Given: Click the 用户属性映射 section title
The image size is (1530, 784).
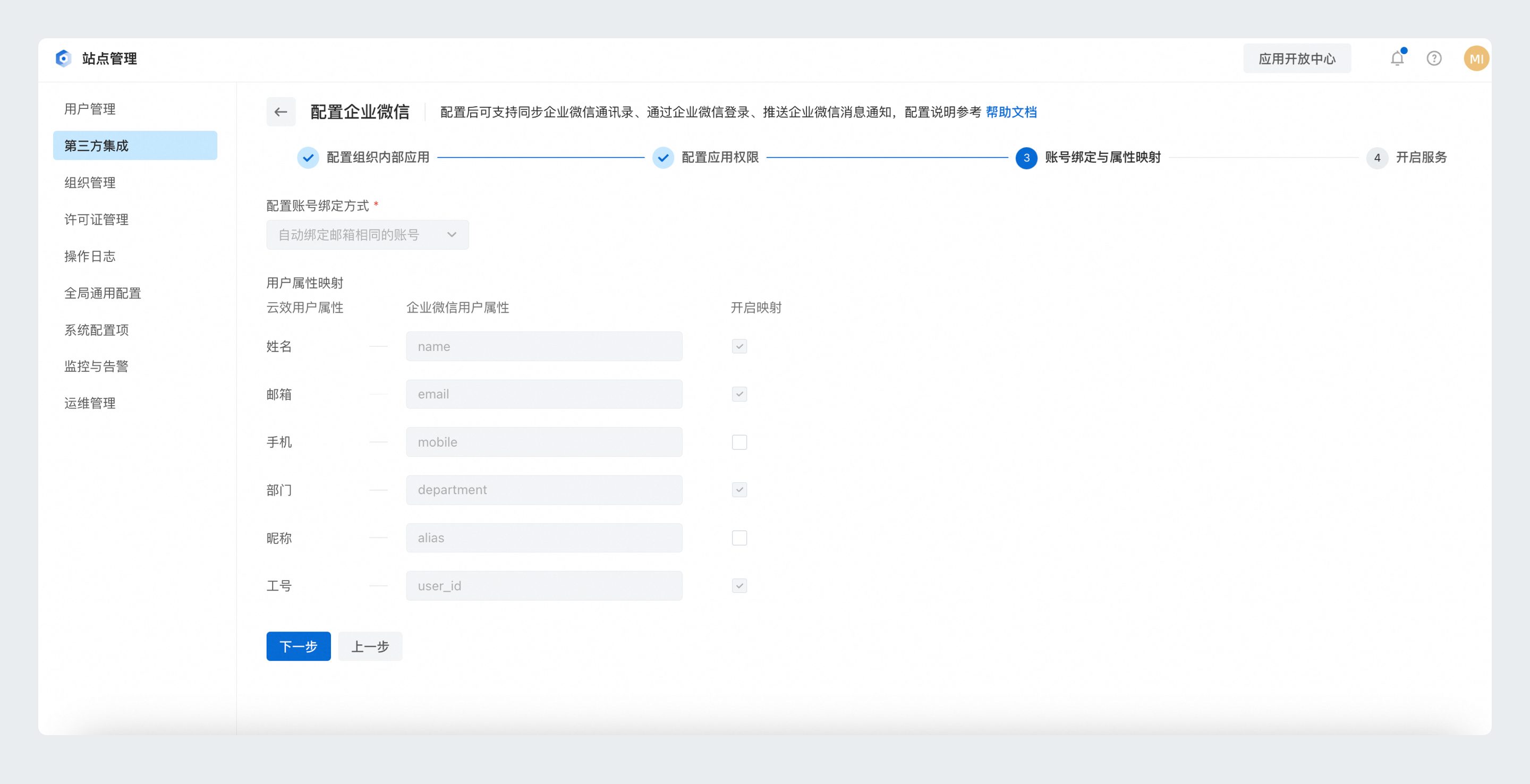Looking at the screenshot, I should pos(305,283).
